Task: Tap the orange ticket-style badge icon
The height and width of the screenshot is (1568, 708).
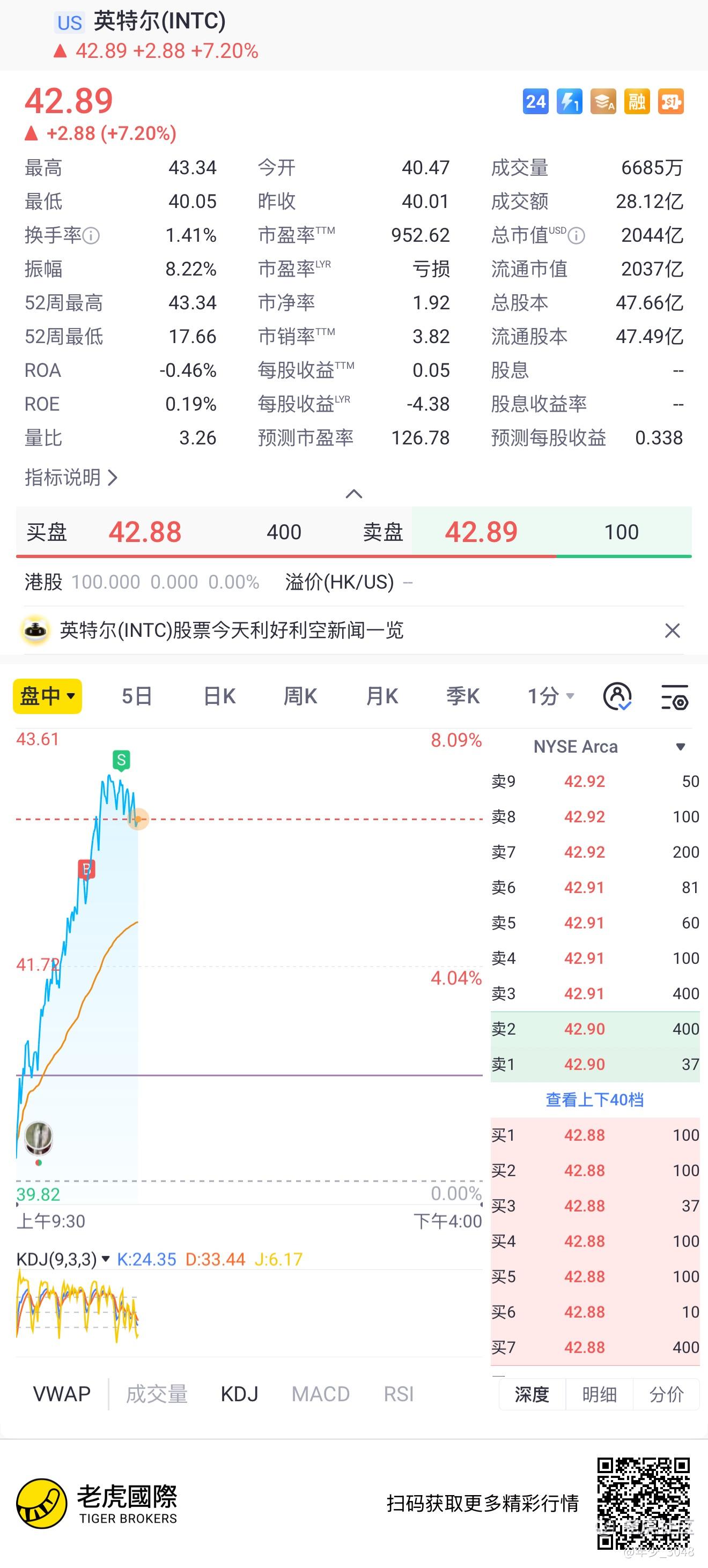Action: (671, 102)
